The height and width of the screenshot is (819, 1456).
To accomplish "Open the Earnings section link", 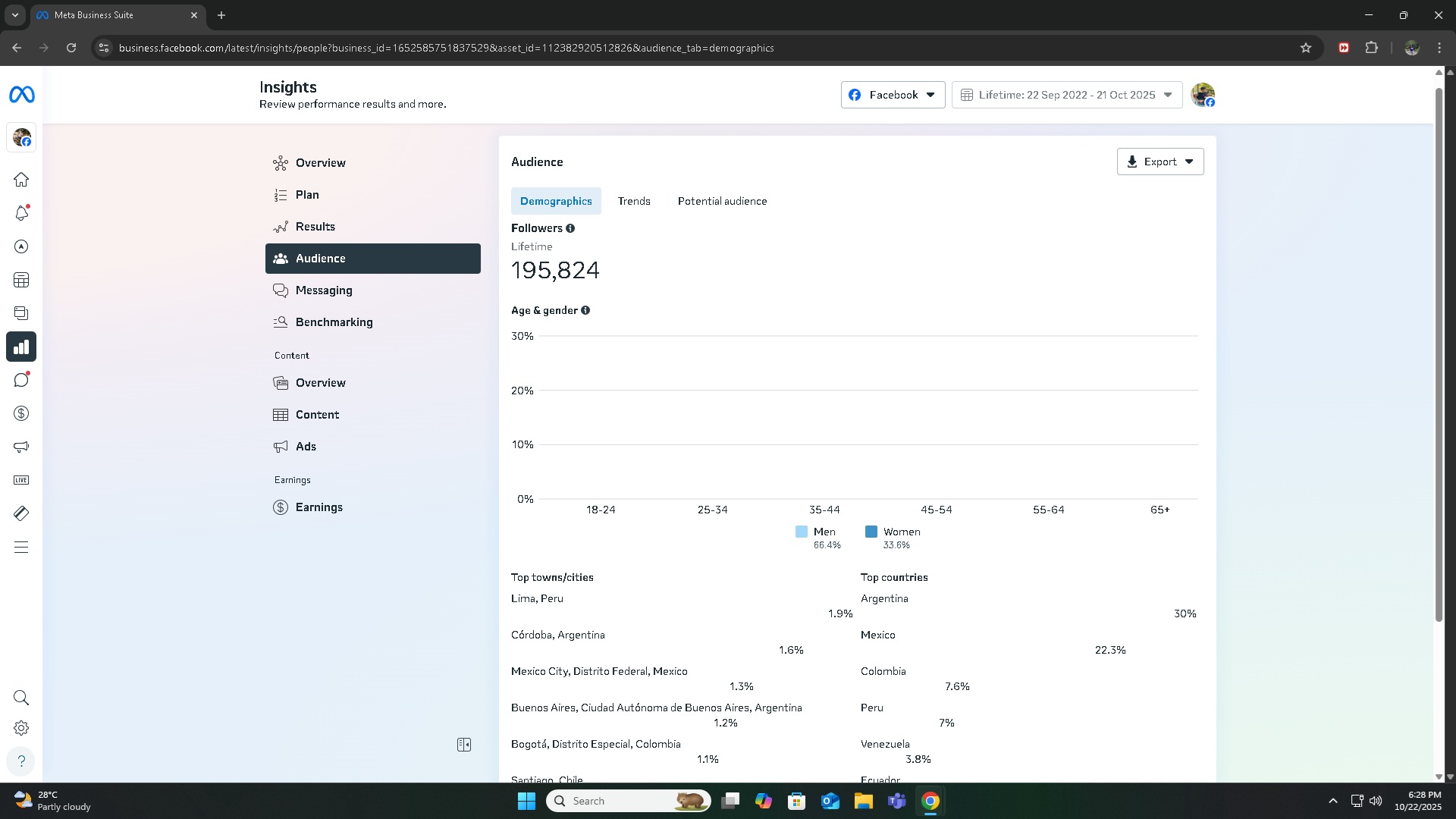I will click(318, 507).
